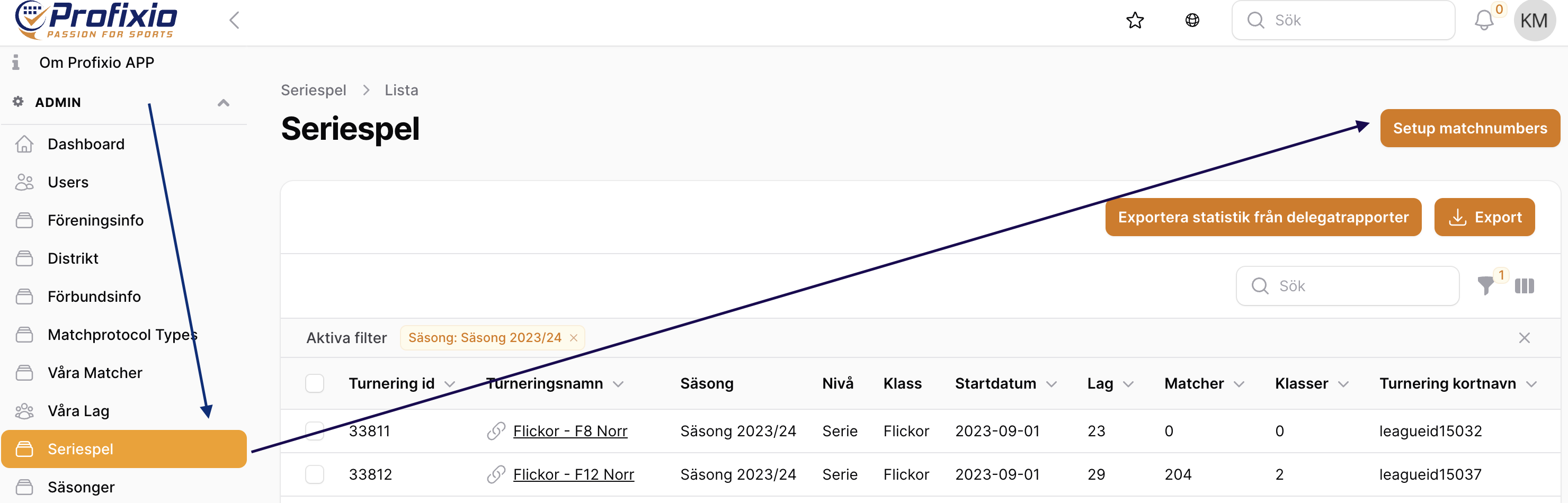
Task: Collapse the ADMIN section chevron
Action: (224, 103)
